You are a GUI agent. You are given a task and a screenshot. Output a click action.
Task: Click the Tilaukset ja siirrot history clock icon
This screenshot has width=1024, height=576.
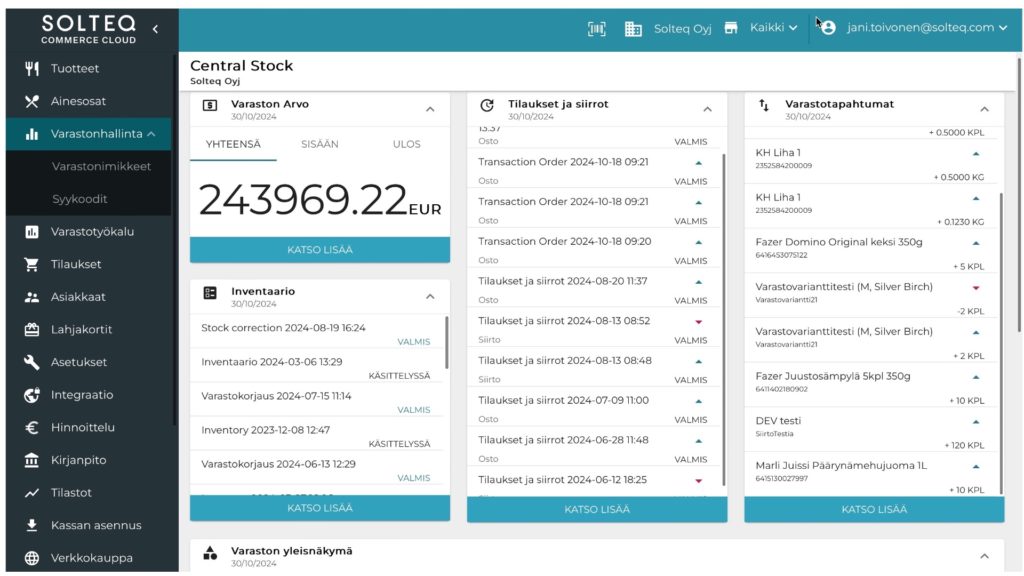pos(487,105)
